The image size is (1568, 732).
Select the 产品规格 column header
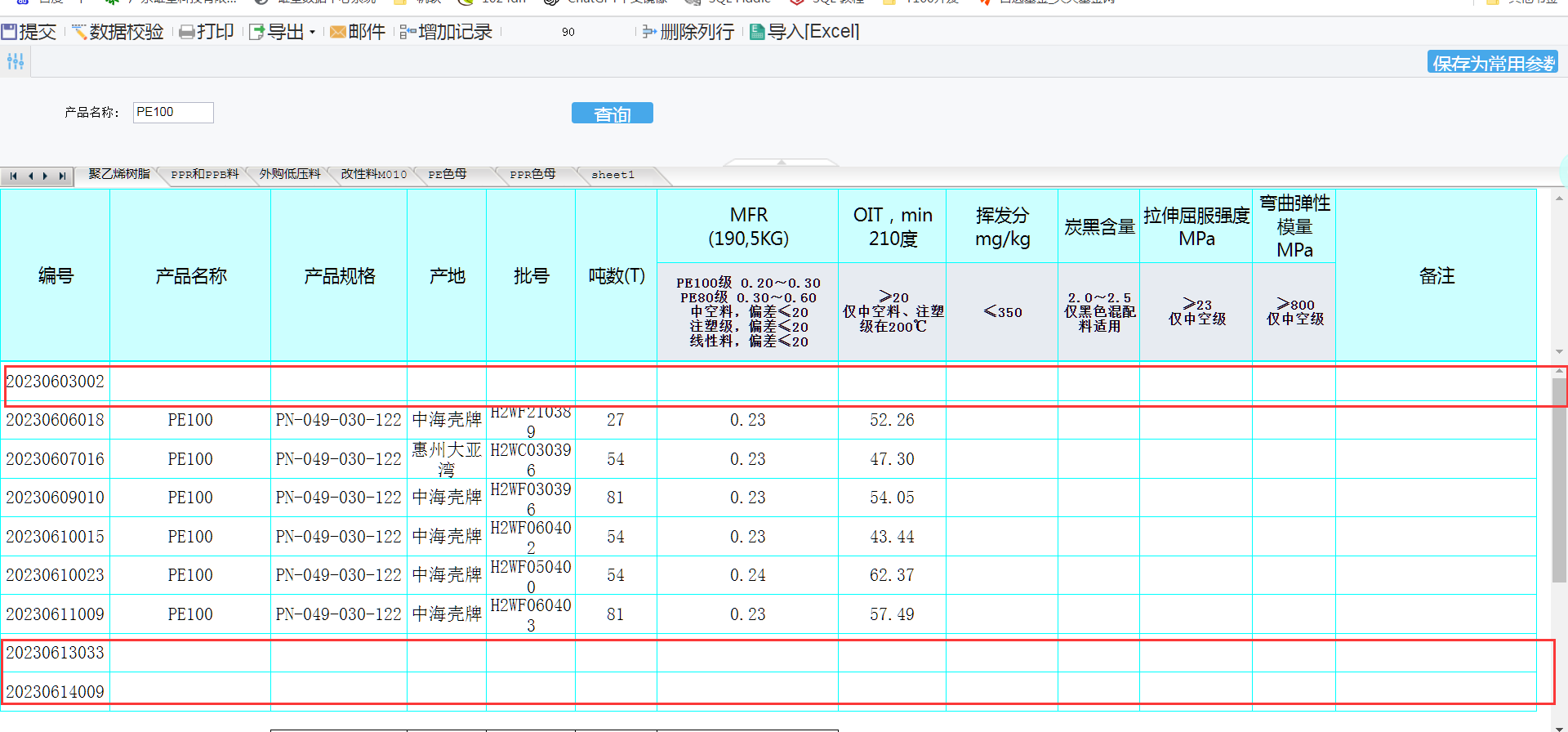(339, 276)
